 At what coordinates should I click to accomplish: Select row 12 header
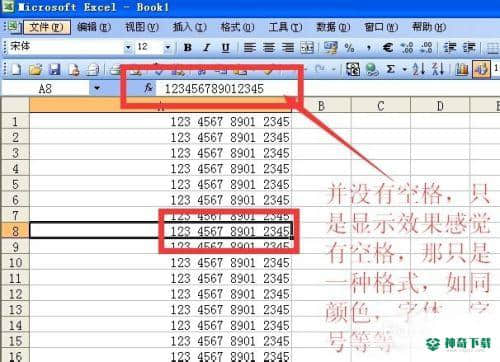pyautogui.click(x=15, y=294)
